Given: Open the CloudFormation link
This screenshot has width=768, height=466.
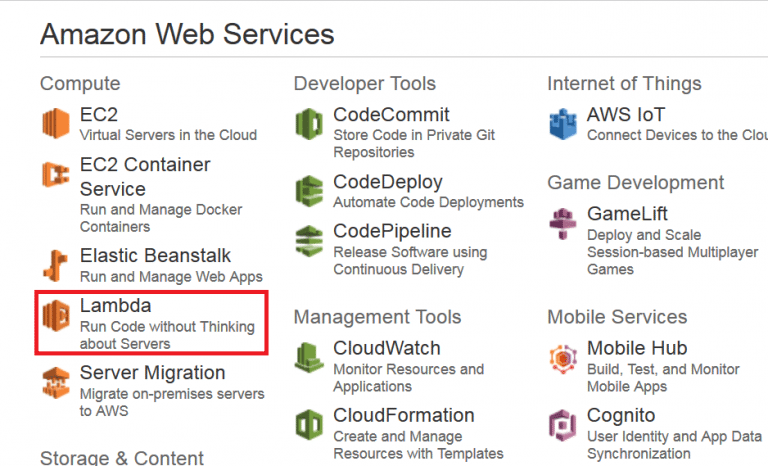Looking at the screenshot, I should coord(404,416).
